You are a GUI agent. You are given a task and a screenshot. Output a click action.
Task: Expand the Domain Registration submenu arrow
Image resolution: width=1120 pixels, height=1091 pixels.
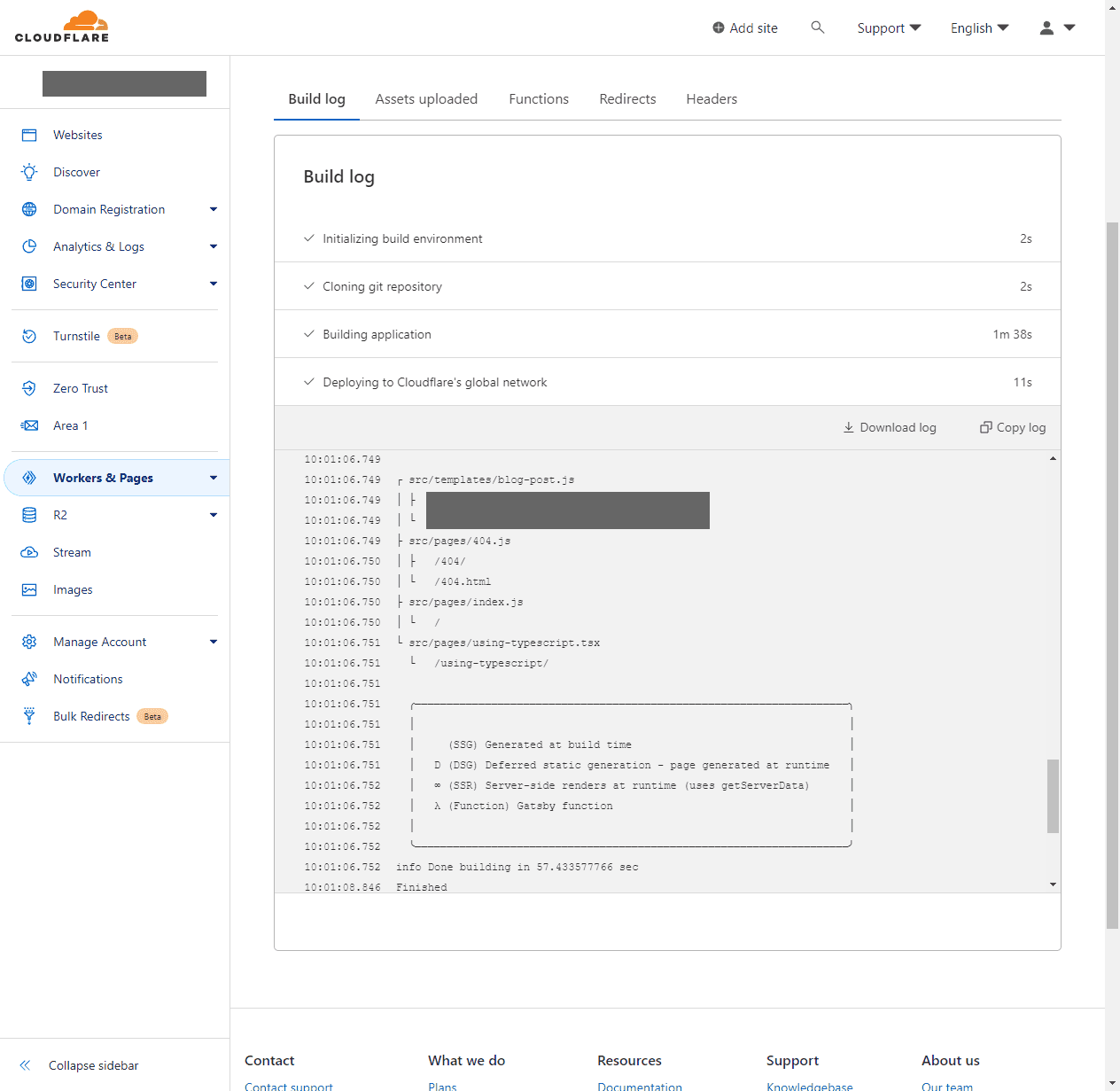[214, 209]
